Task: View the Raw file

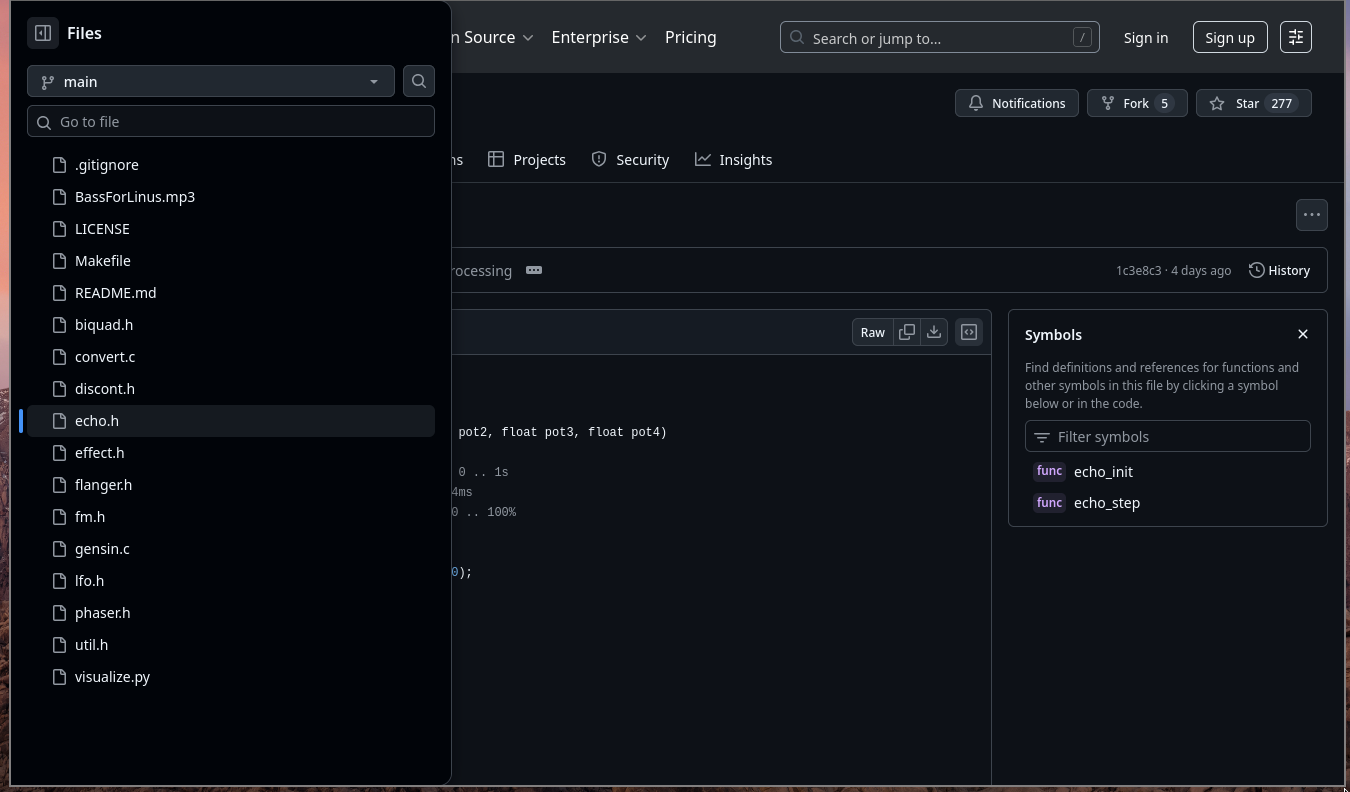Action: 873,332
